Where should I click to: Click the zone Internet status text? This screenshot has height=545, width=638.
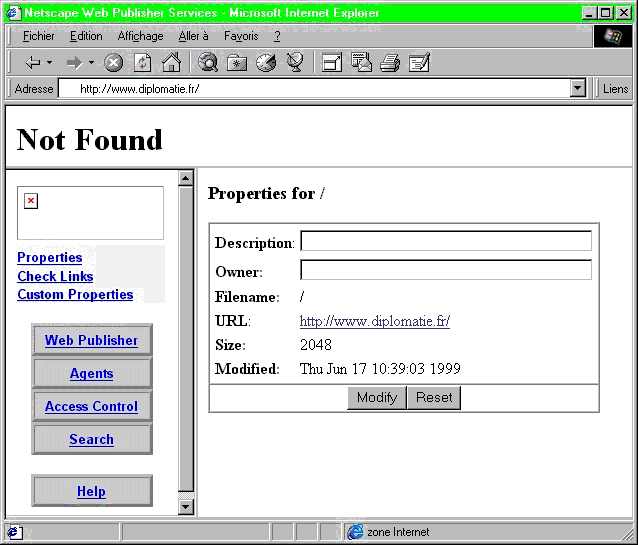click(398, 532)
